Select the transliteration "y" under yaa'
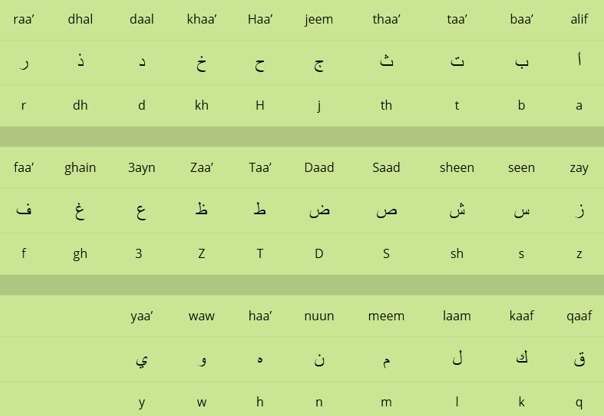The image size is (604, 416). pos(142,403)
